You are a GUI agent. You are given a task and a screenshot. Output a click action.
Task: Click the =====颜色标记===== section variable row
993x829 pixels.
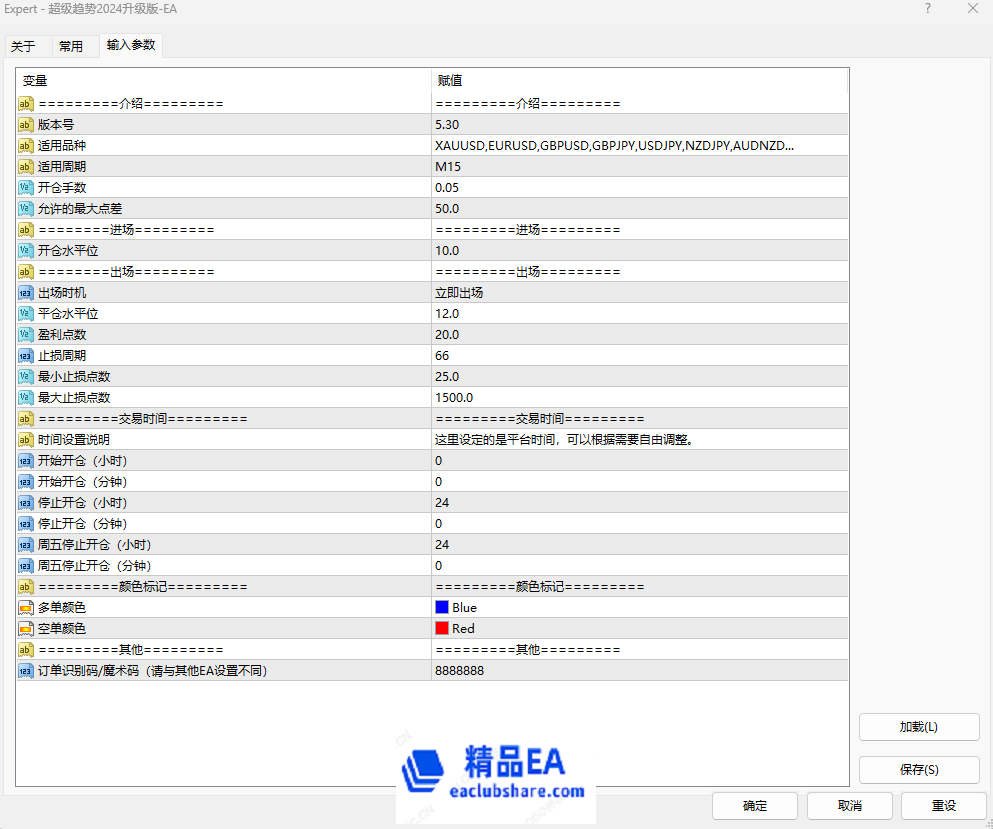[224, 586]
